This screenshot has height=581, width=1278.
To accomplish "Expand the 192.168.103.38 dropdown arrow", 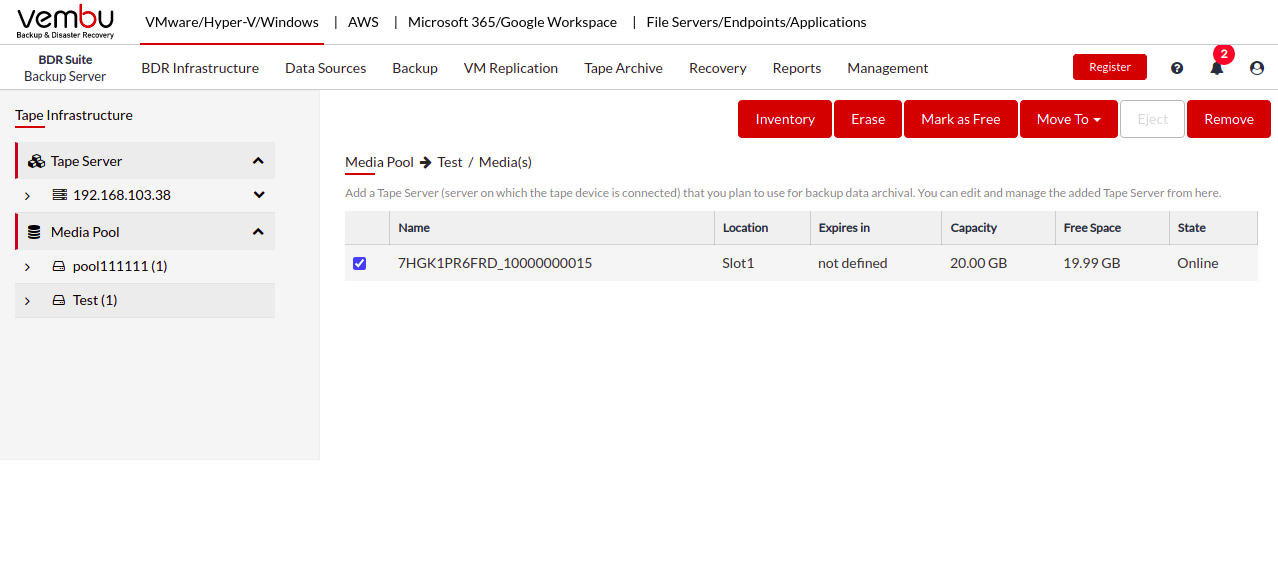I will [259, 195].
